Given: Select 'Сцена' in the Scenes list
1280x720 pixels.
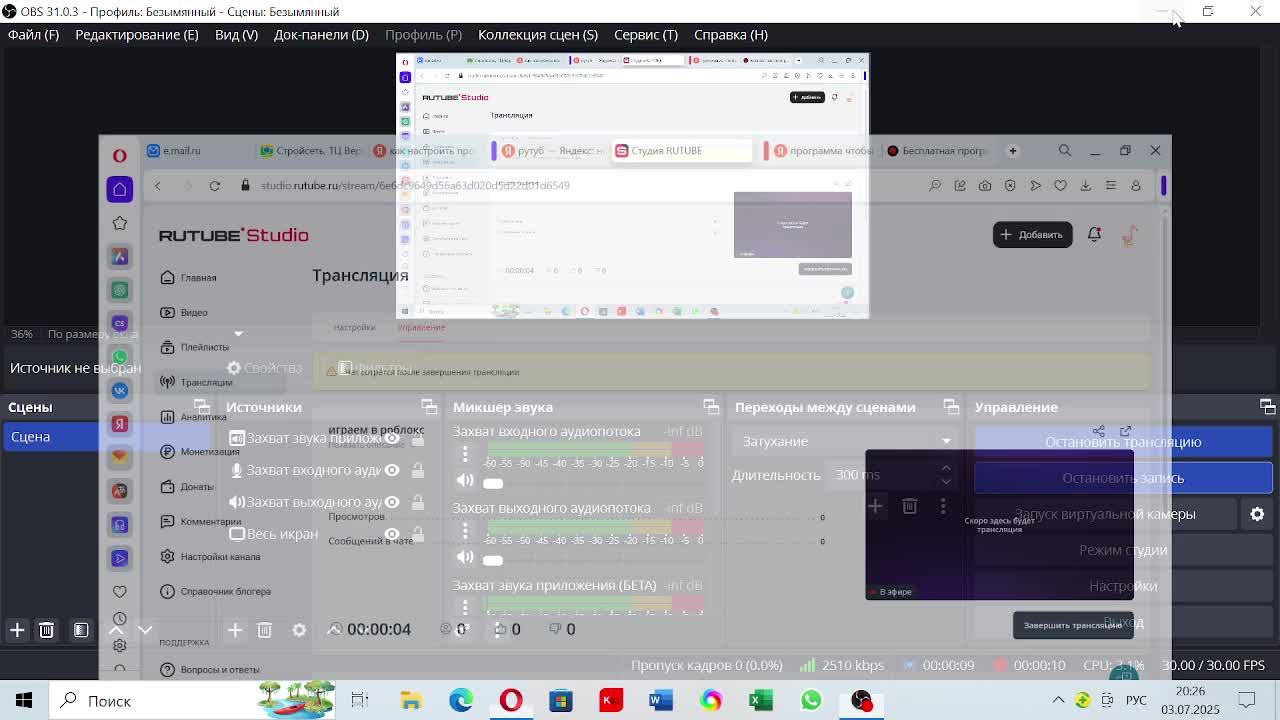Looking at the screenshot, I should coord(105,437).
